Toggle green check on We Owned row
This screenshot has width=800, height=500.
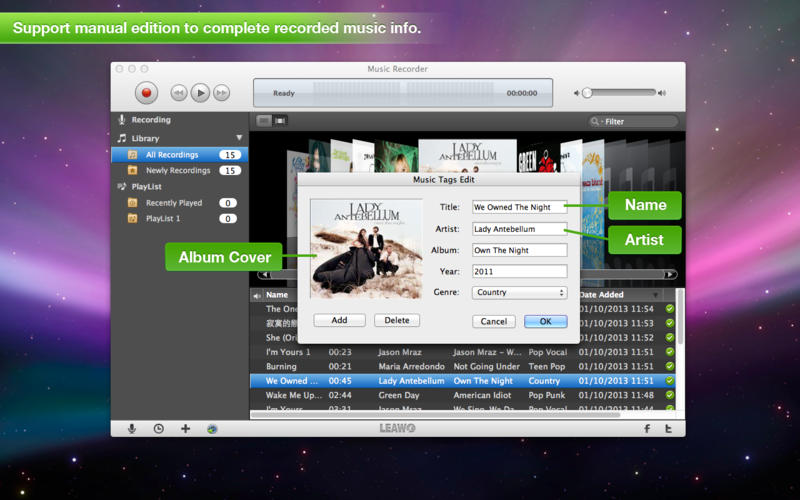point(669,381)
